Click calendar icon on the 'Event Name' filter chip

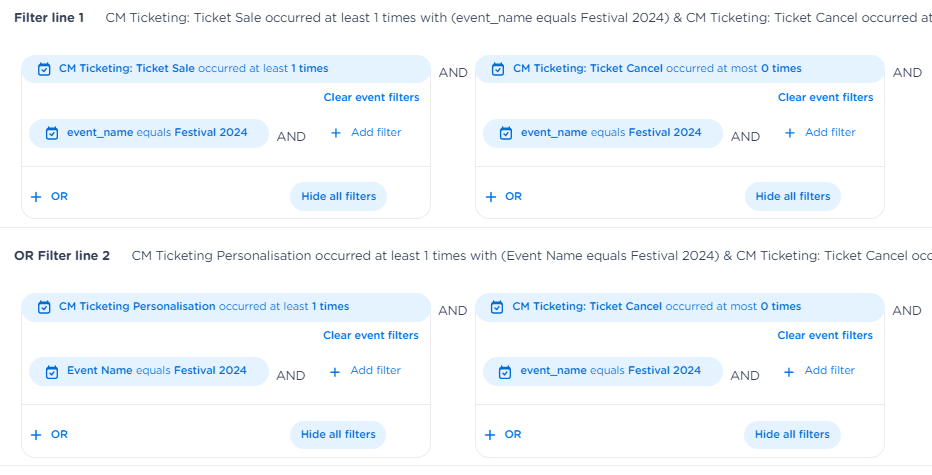point(52,371)
